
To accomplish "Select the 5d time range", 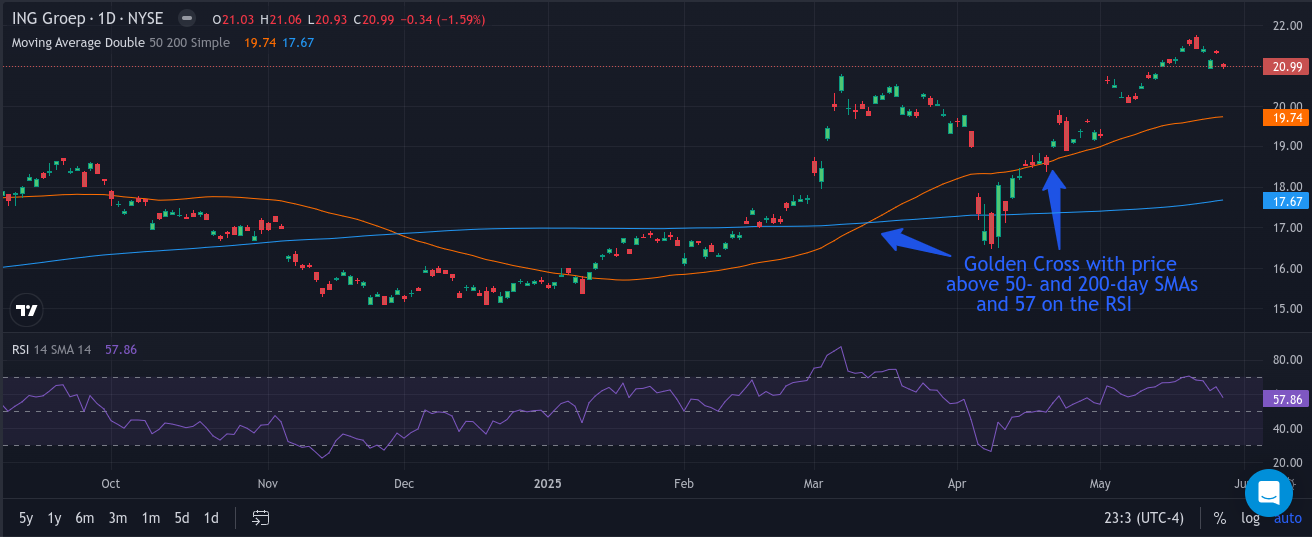I will 182,518.
